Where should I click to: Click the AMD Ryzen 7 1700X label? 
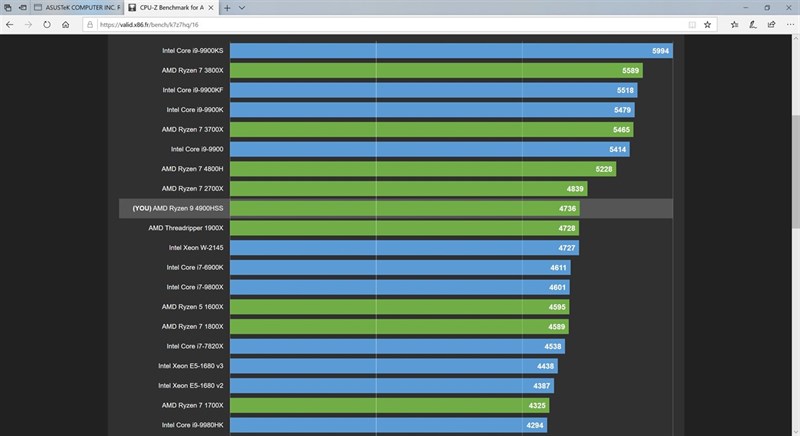[192, 405]
